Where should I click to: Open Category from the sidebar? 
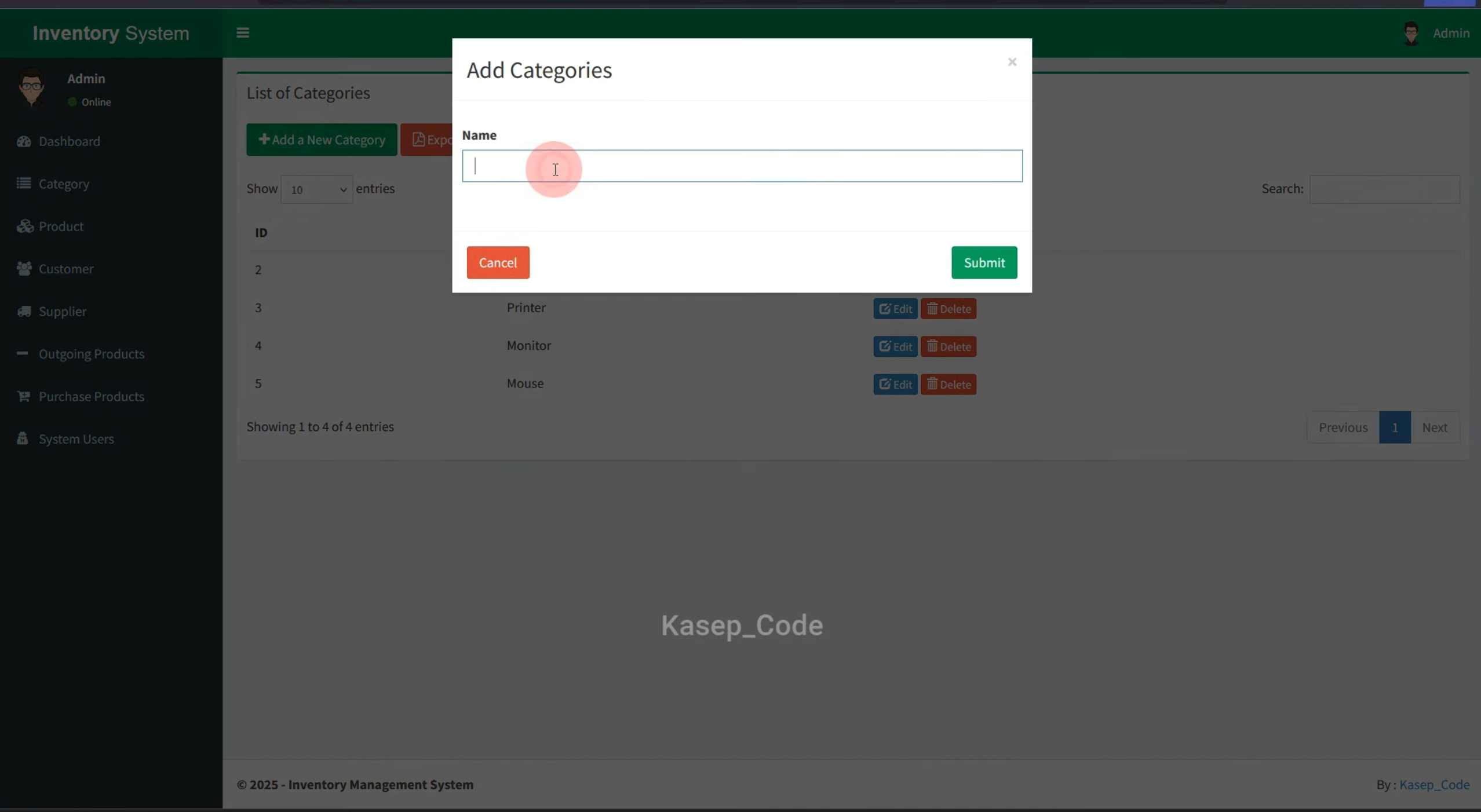click(x=64, y=184)
